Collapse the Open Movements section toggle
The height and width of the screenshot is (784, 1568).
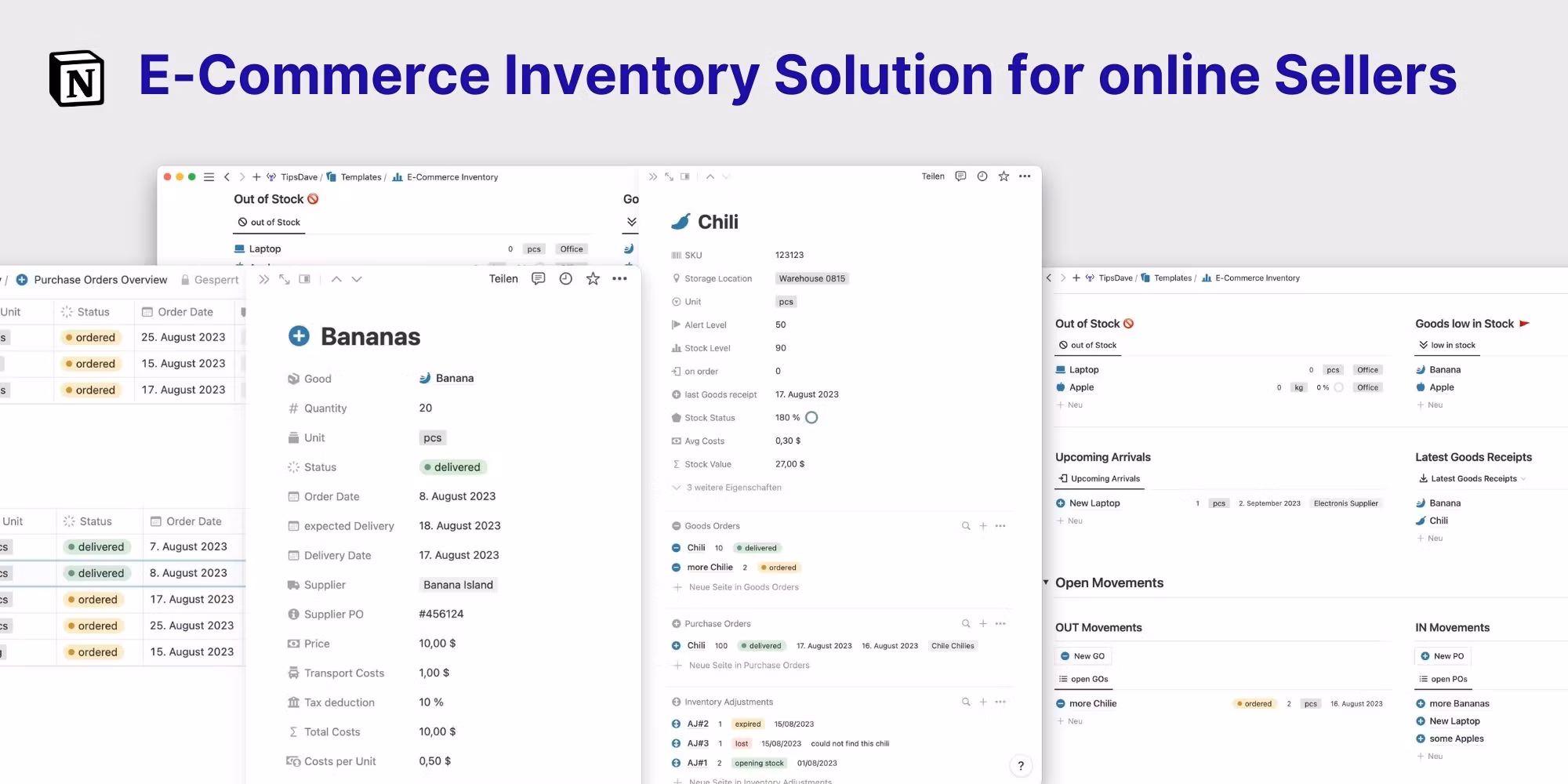1046,583
